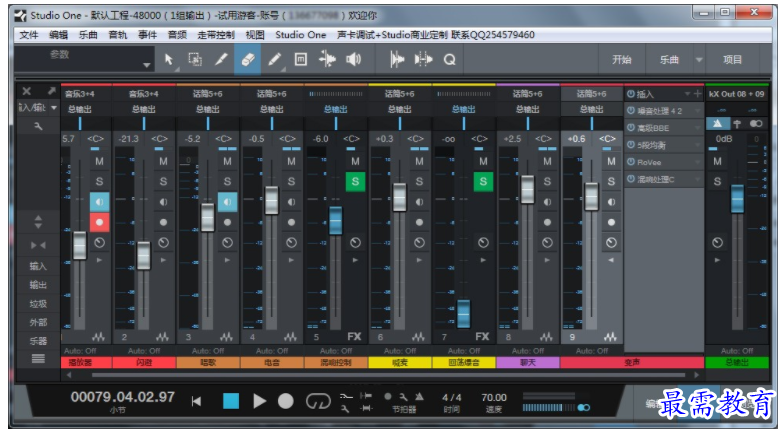Click the FX icon on channel 7

pyautogui.click(x=482, y=337)
